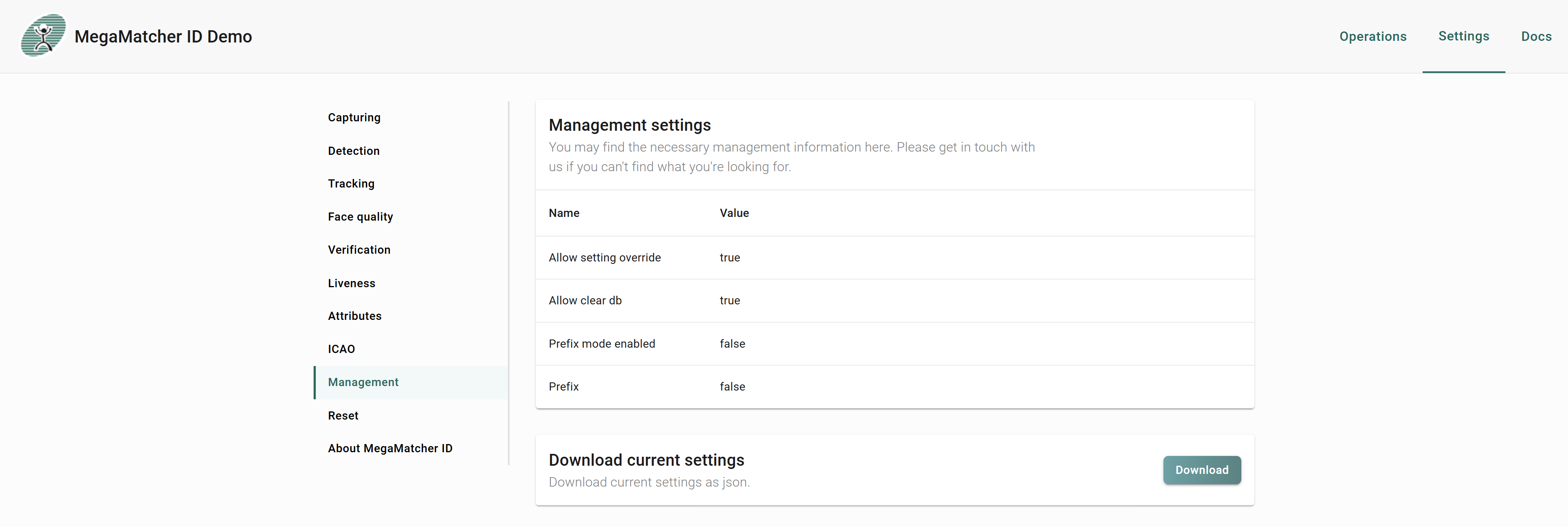Open the Docs tab
The image size is (1568, 527).
1536,36
